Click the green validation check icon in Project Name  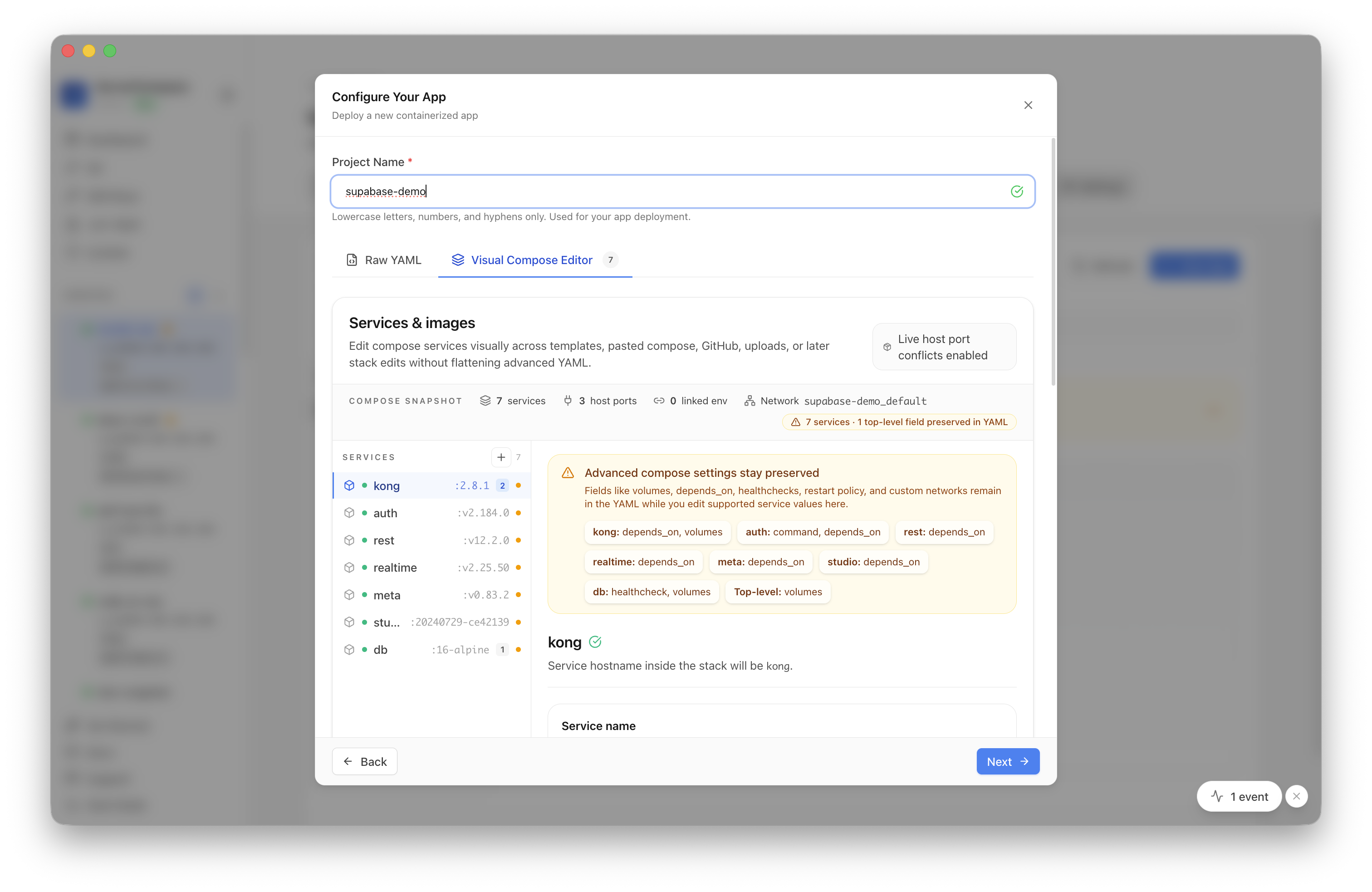pos(1017,191)
